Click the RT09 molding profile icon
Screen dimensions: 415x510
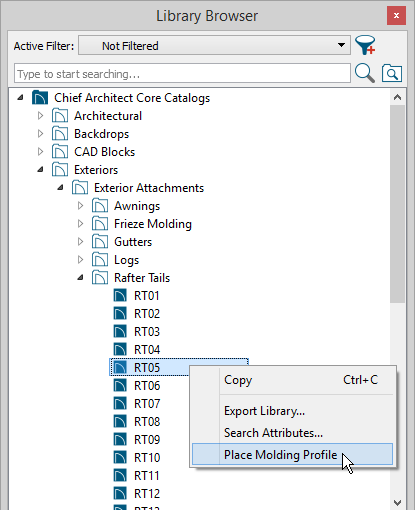click(120, 440)
